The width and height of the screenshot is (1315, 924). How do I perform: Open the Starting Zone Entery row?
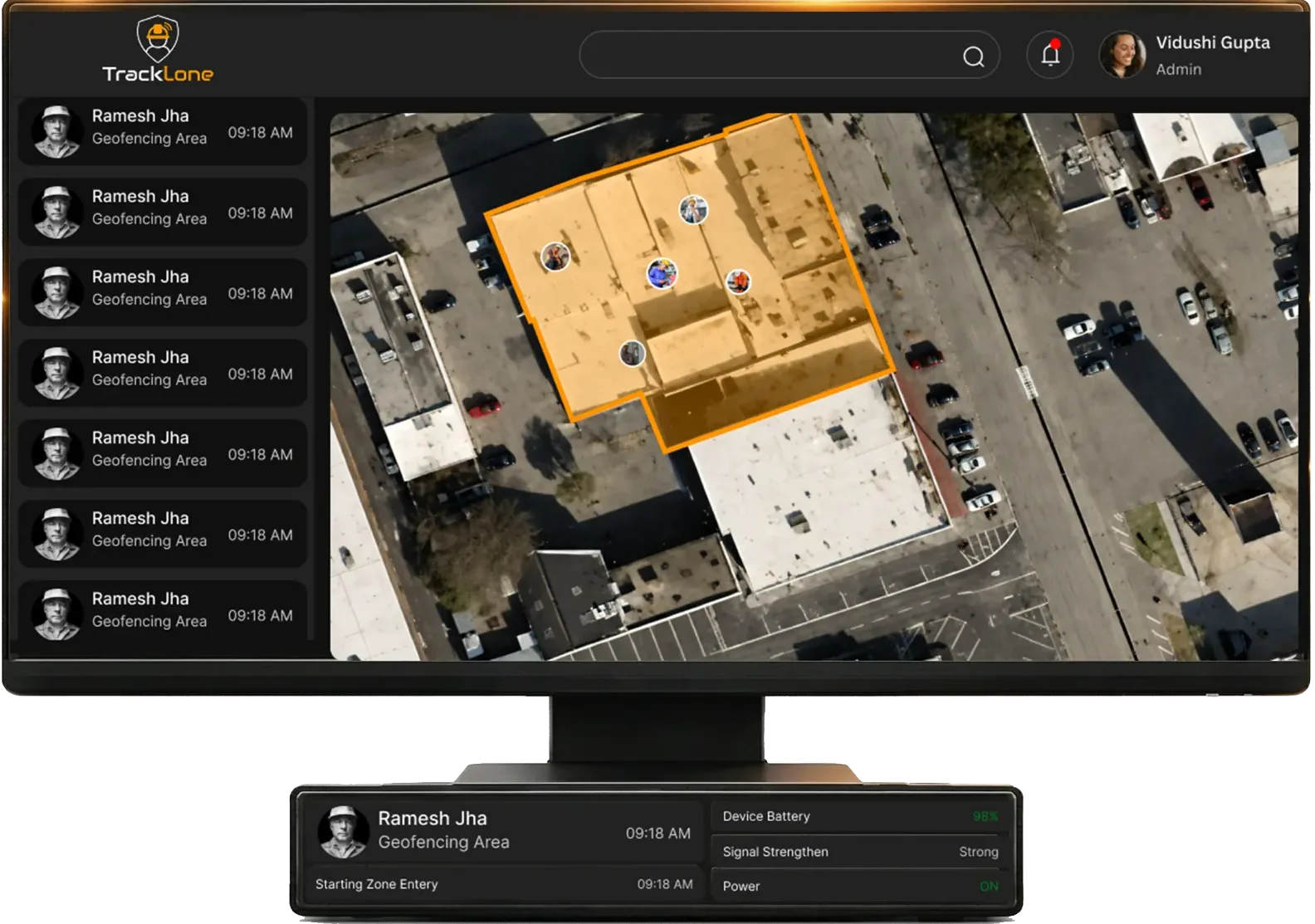[503, 884]
